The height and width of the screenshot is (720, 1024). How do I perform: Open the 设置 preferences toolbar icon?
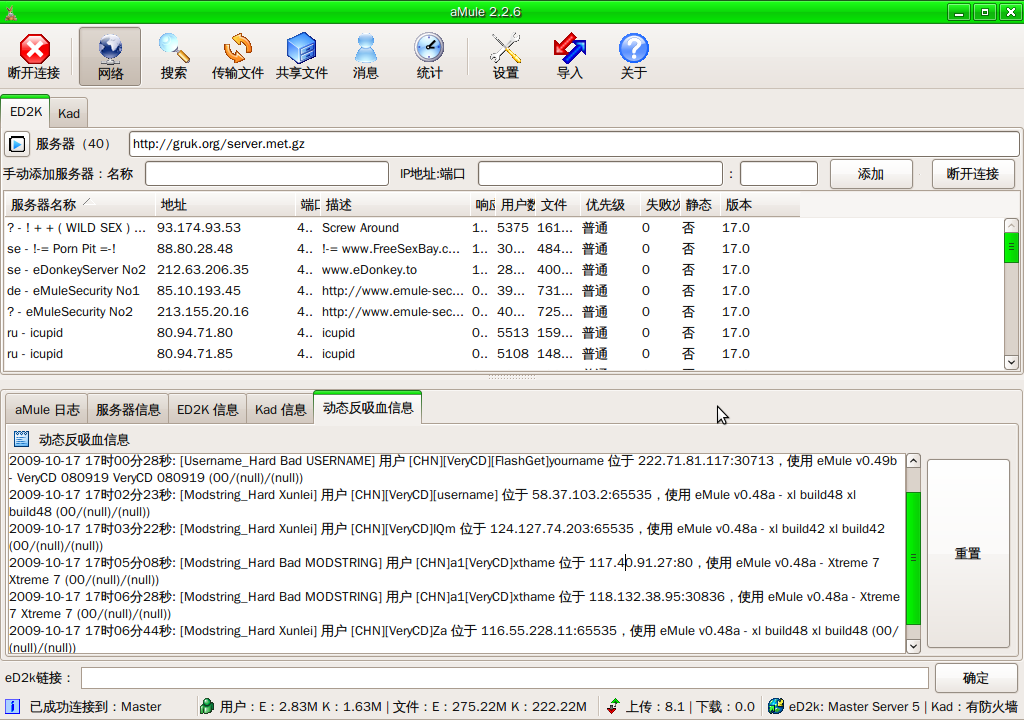[505, 56]
